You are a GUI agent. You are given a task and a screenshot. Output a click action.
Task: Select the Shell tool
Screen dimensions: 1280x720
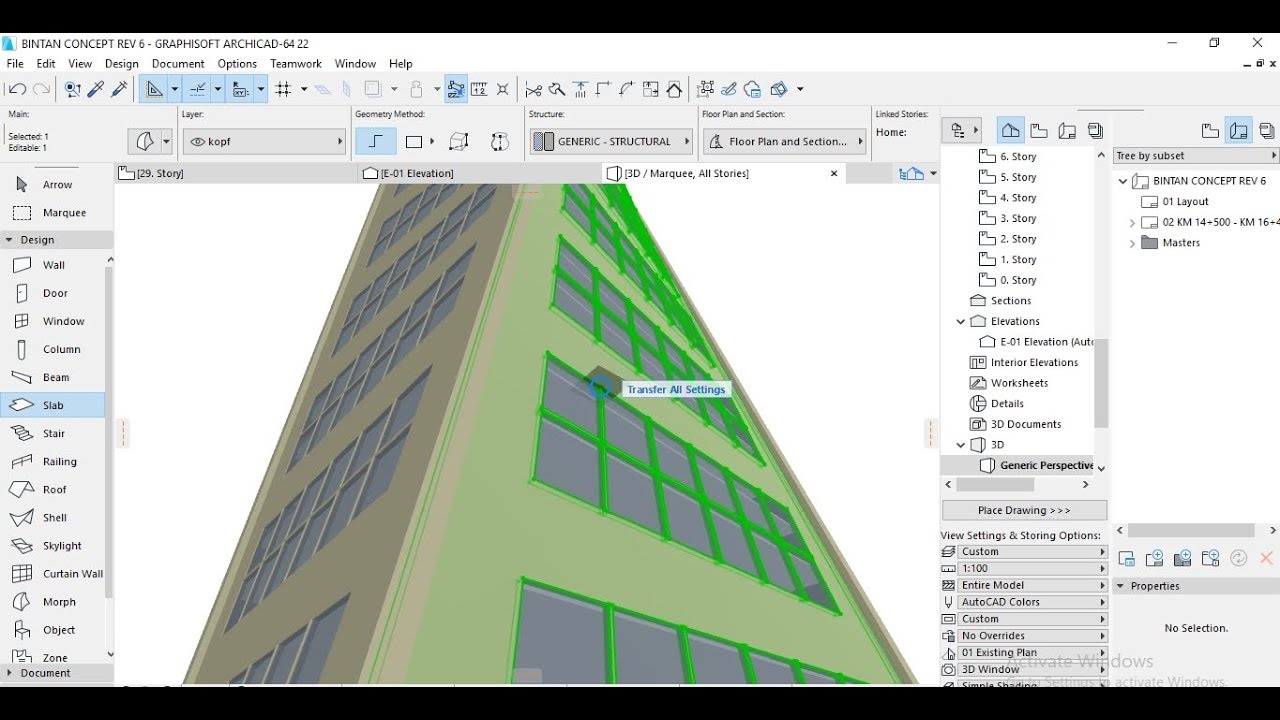coord(53,517)
